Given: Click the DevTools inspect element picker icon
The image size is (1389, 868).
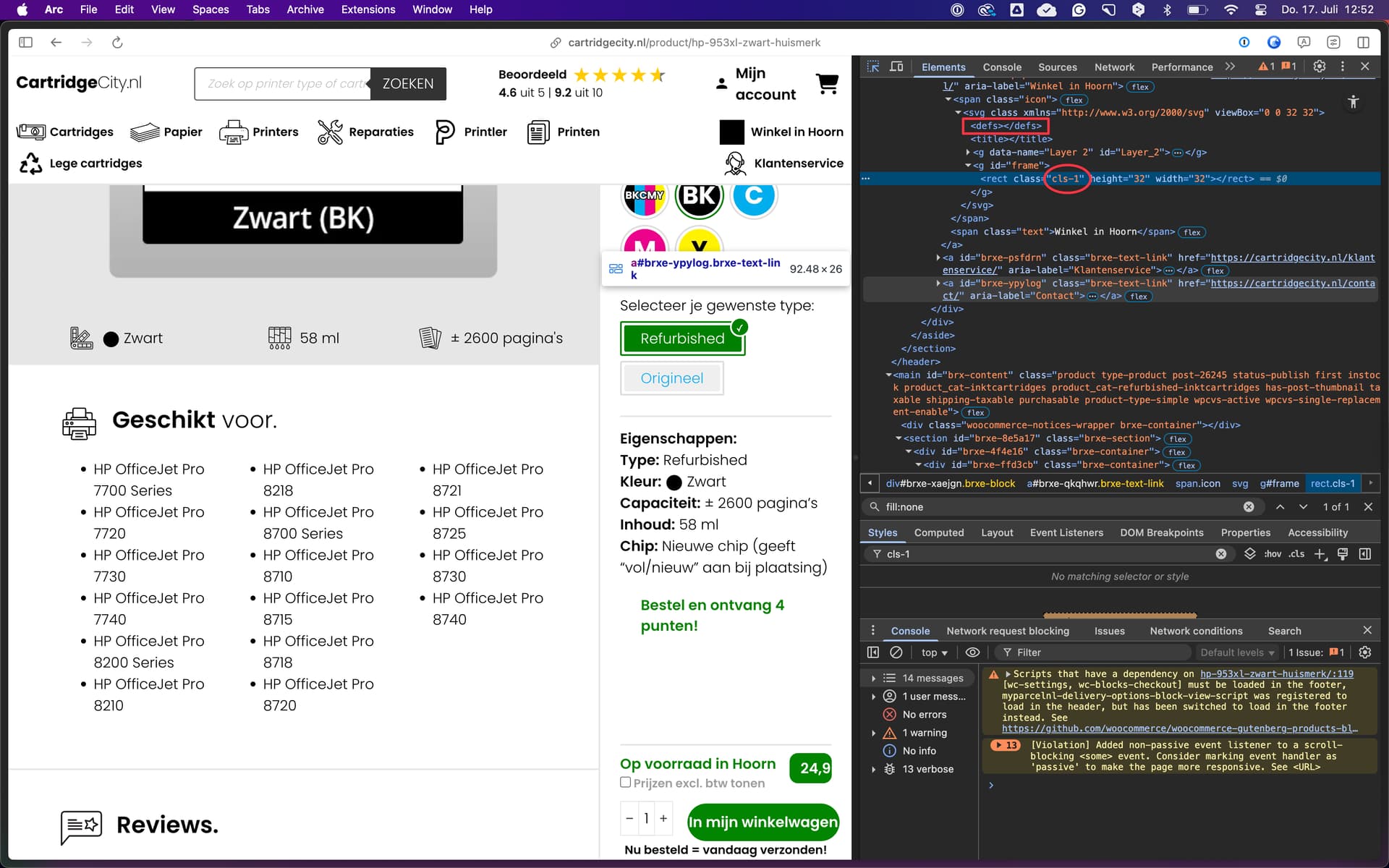Looking at the screenshot, I should [x=873, y=67].
